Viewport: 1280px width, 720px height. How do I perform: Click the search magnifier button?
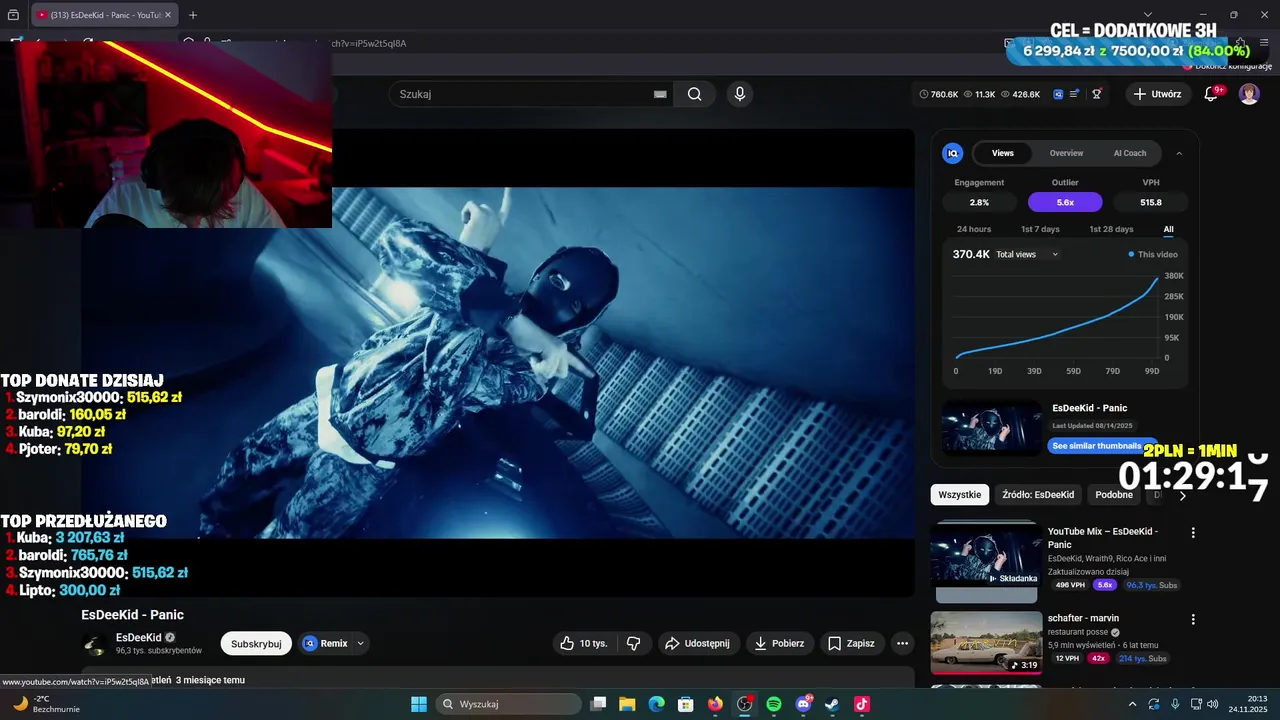tap(694, 94)
